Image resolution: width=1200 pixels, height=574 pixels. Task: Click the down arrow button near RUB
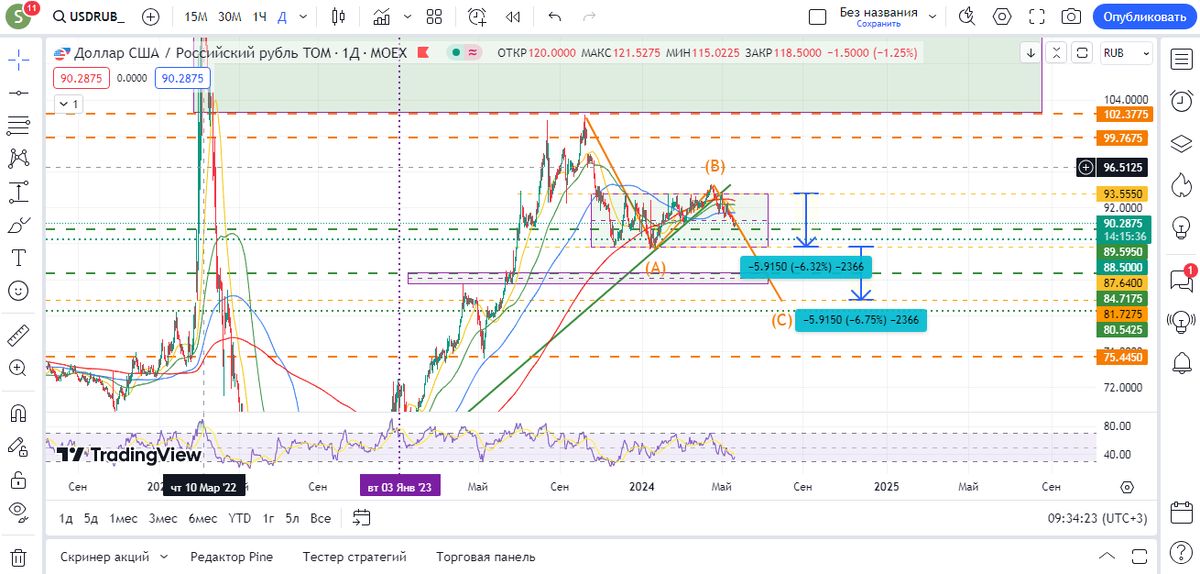(x=1032, y=54)
